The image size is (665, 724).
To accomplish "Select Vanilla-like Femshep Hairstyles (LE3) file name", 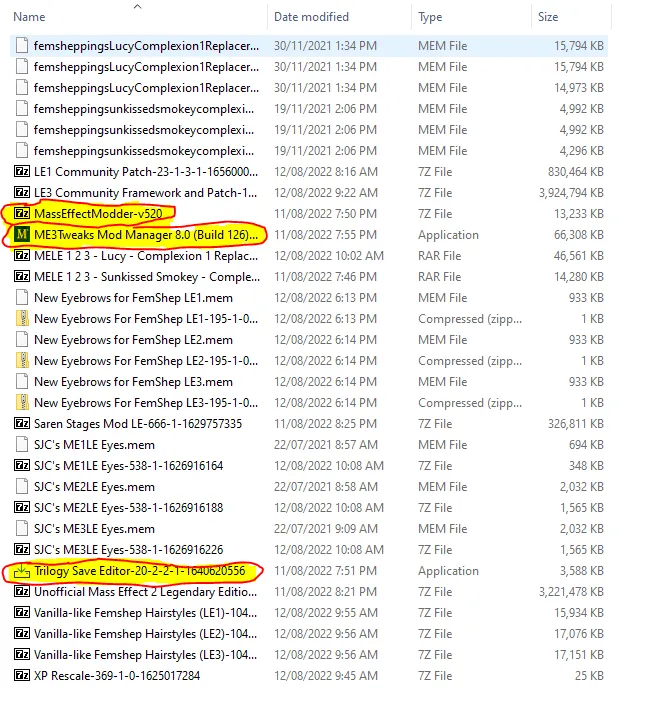I will point(145,655).
